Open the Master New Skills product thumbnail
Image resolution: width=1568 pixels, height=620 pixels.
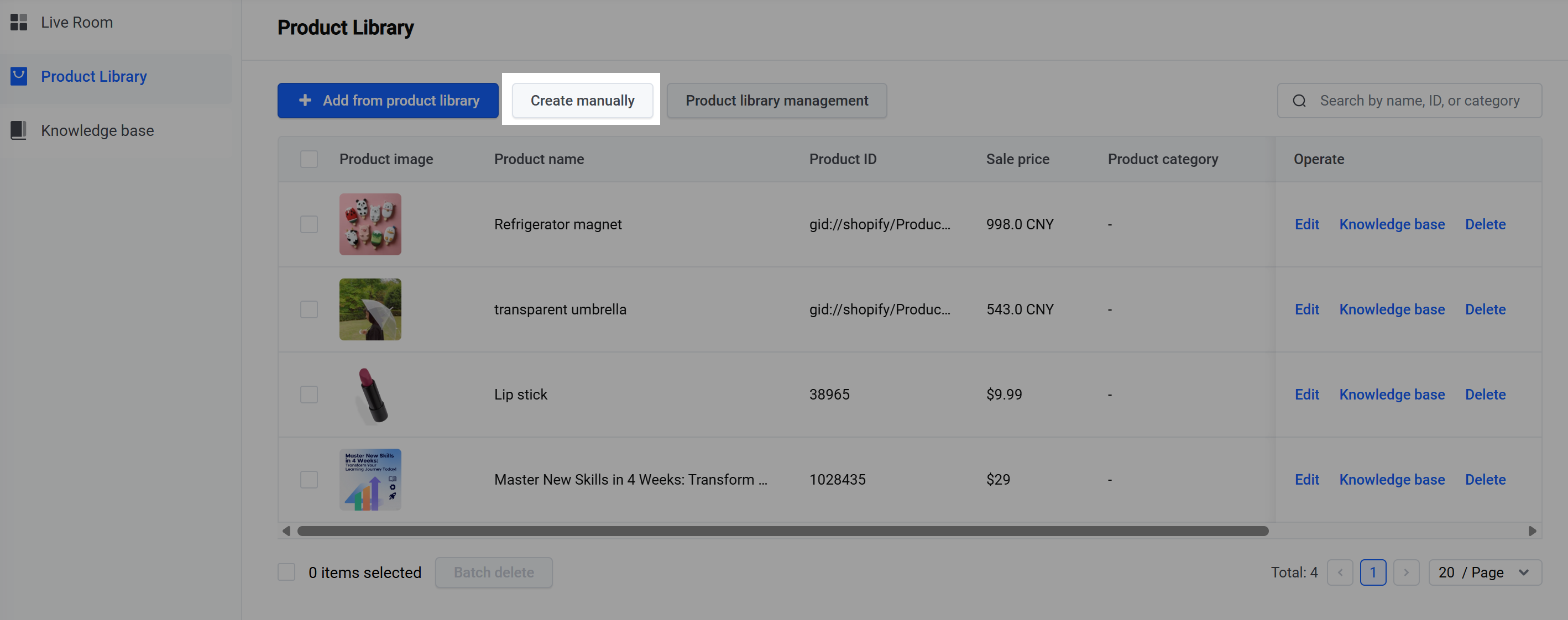pos(370,480)
